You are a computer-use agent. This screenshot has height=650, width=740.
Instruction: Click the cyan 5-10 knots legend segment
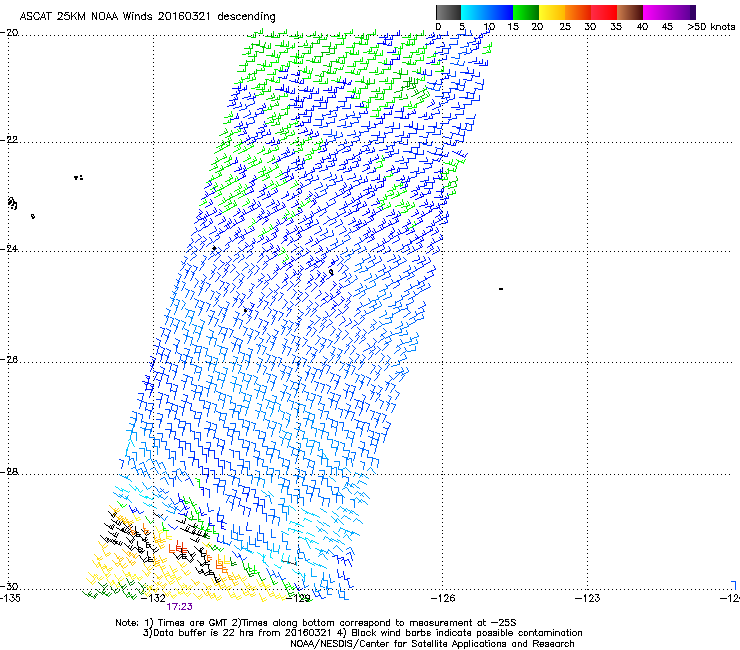(474, 12)
